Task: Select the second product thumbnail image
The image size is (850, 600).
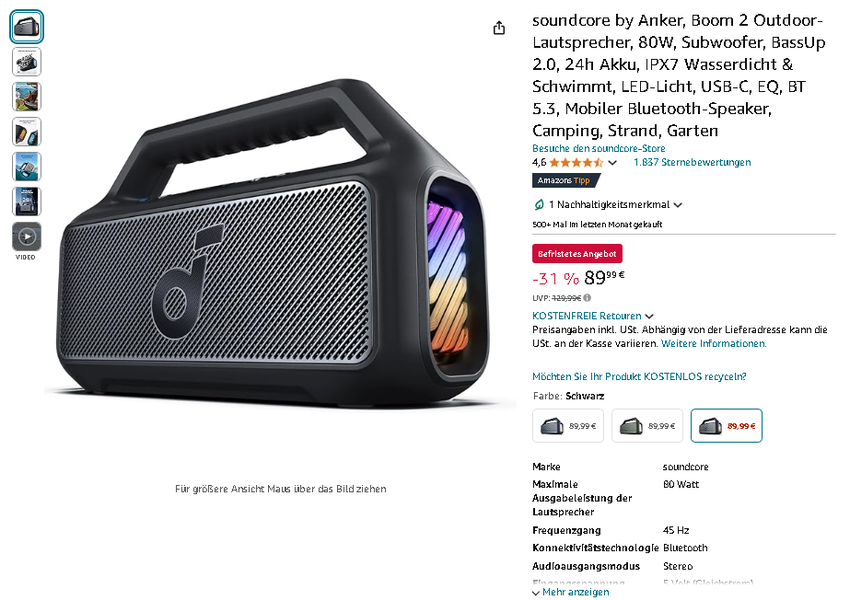Action: [27, 62]
